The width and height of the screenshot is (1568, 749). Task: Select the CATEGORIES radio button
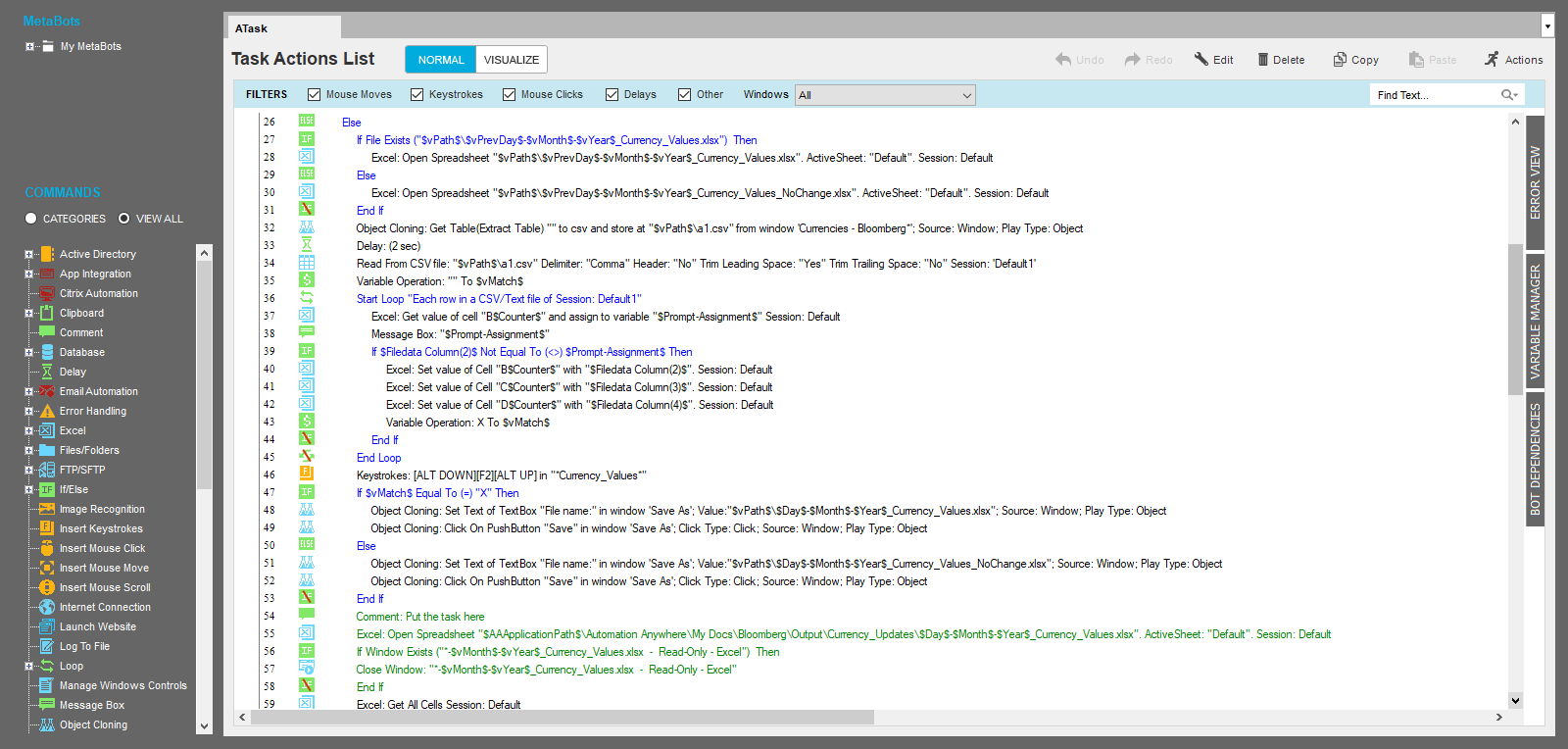31,219
